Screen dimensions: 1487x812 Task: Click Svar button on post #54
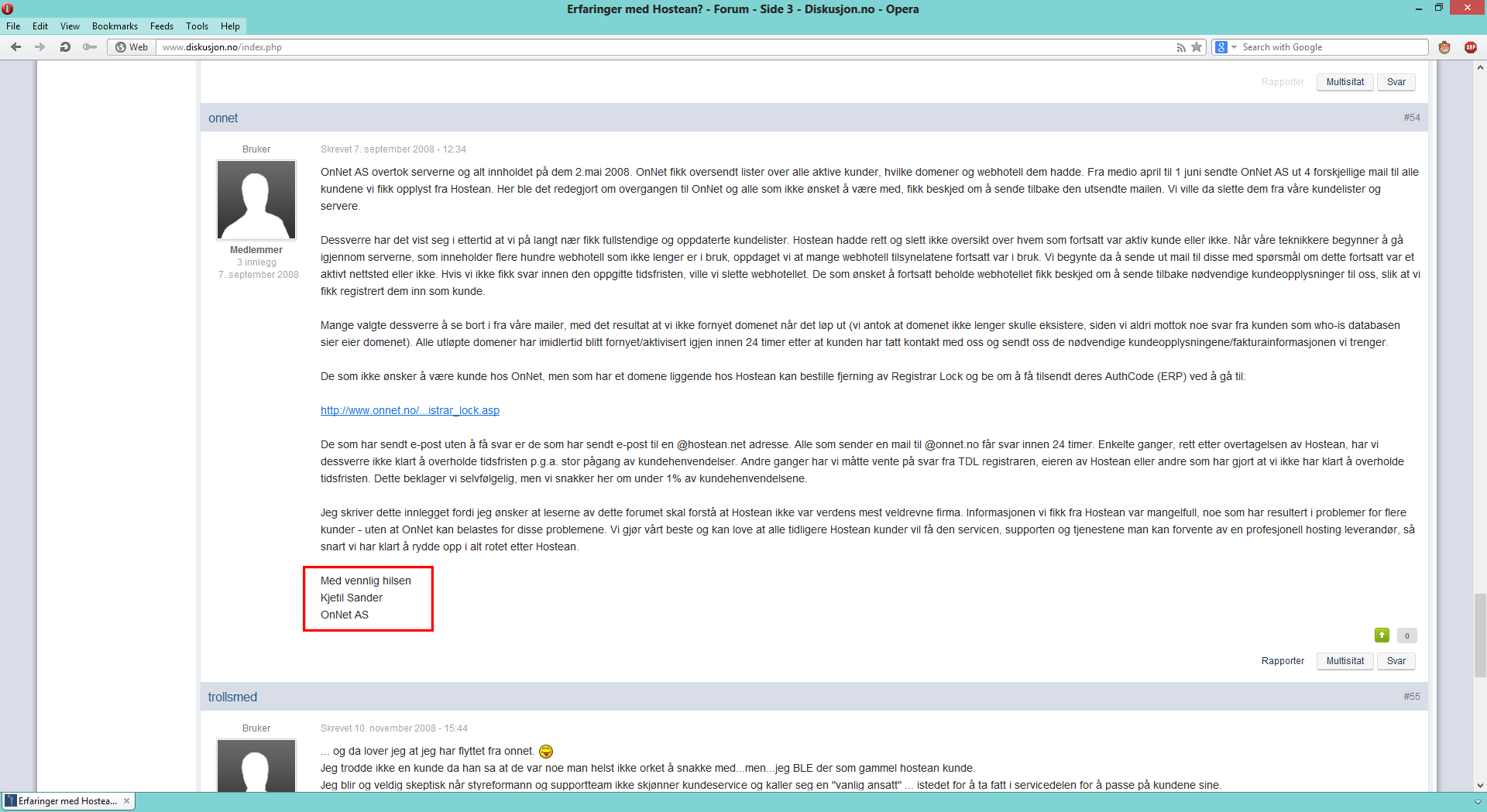(x=1396, y=661)
